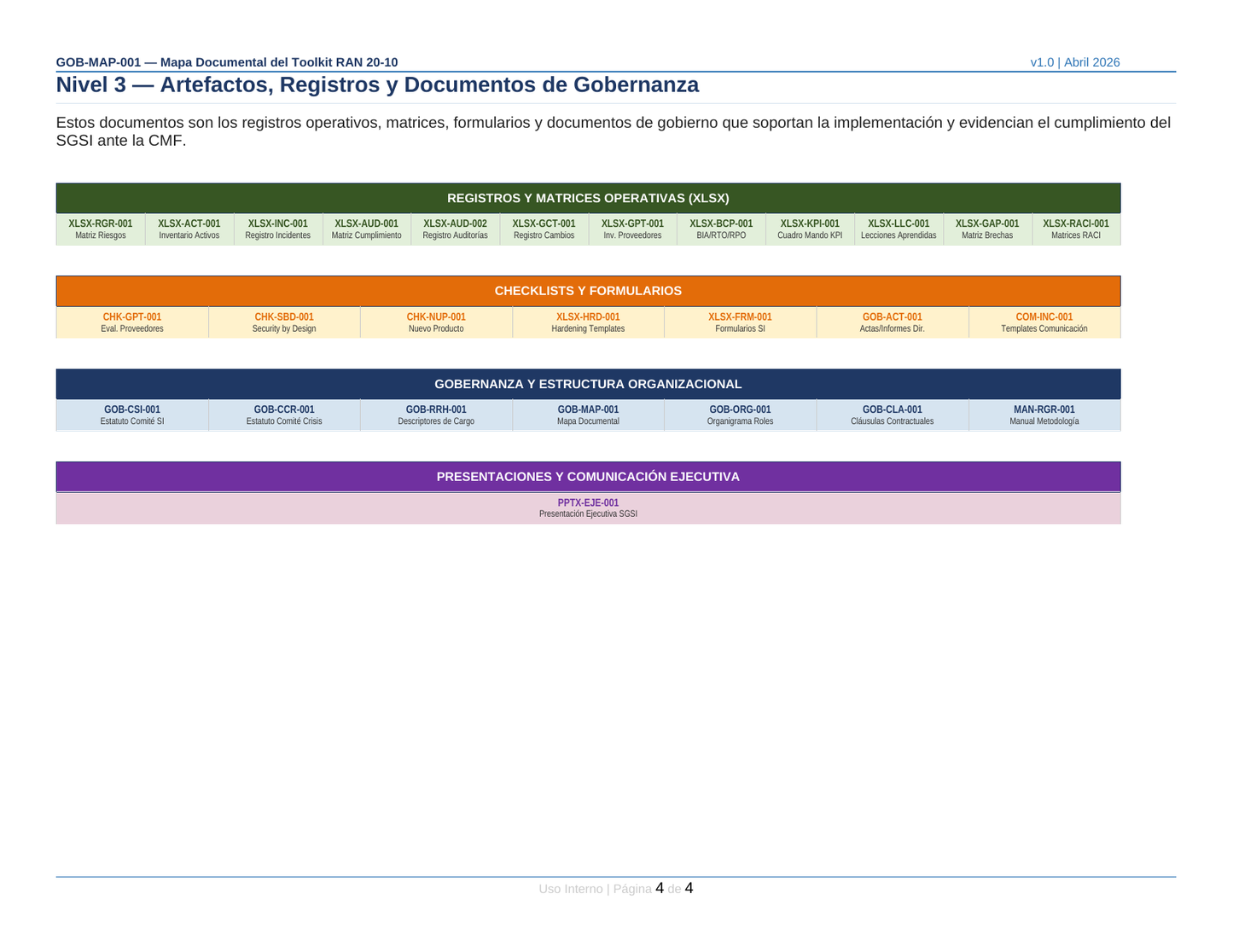Click XLSX-AUD-002 Registro Auditorías cell
The height and width of the screenshot is (952, 1233).
click(x=456, y=229)
